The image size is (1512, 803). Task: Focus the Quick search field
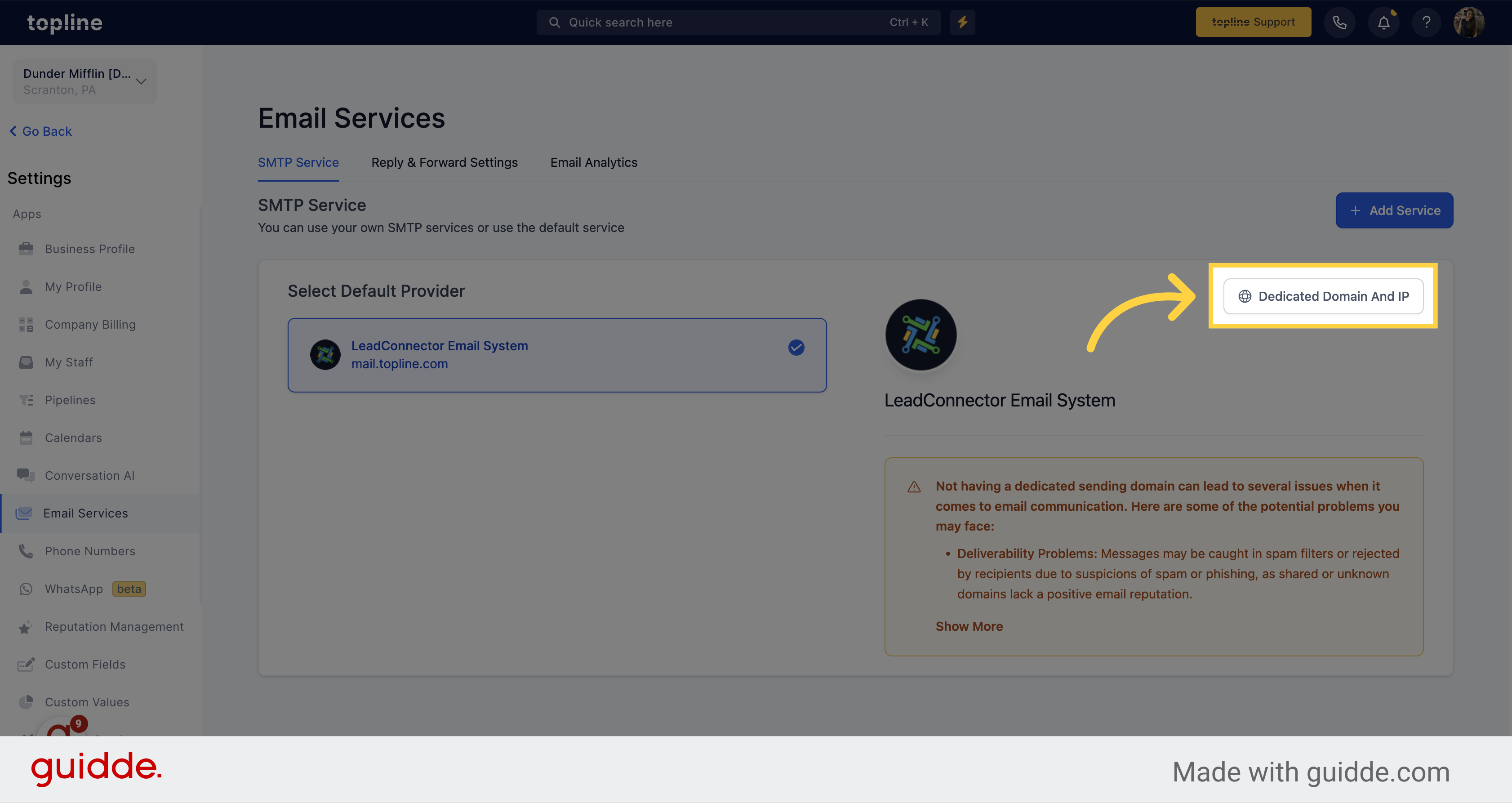pyautogui.click(x=738, y=22)
